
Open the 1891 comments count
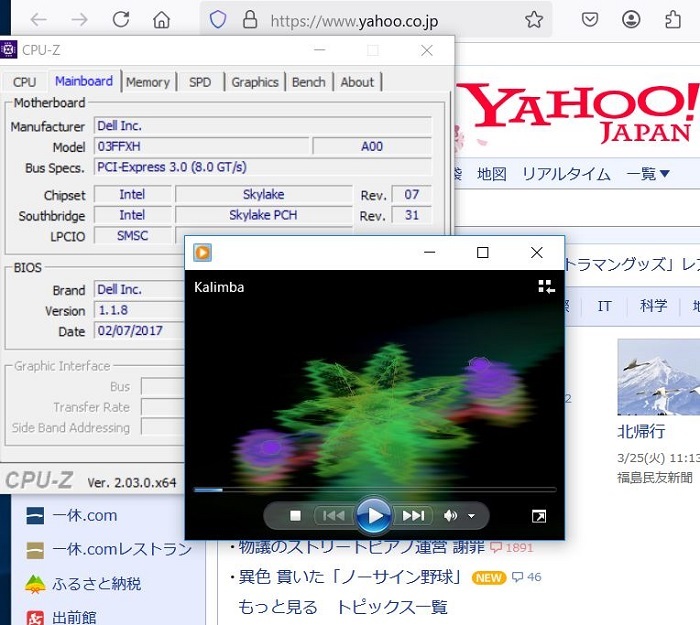(512, 547)
